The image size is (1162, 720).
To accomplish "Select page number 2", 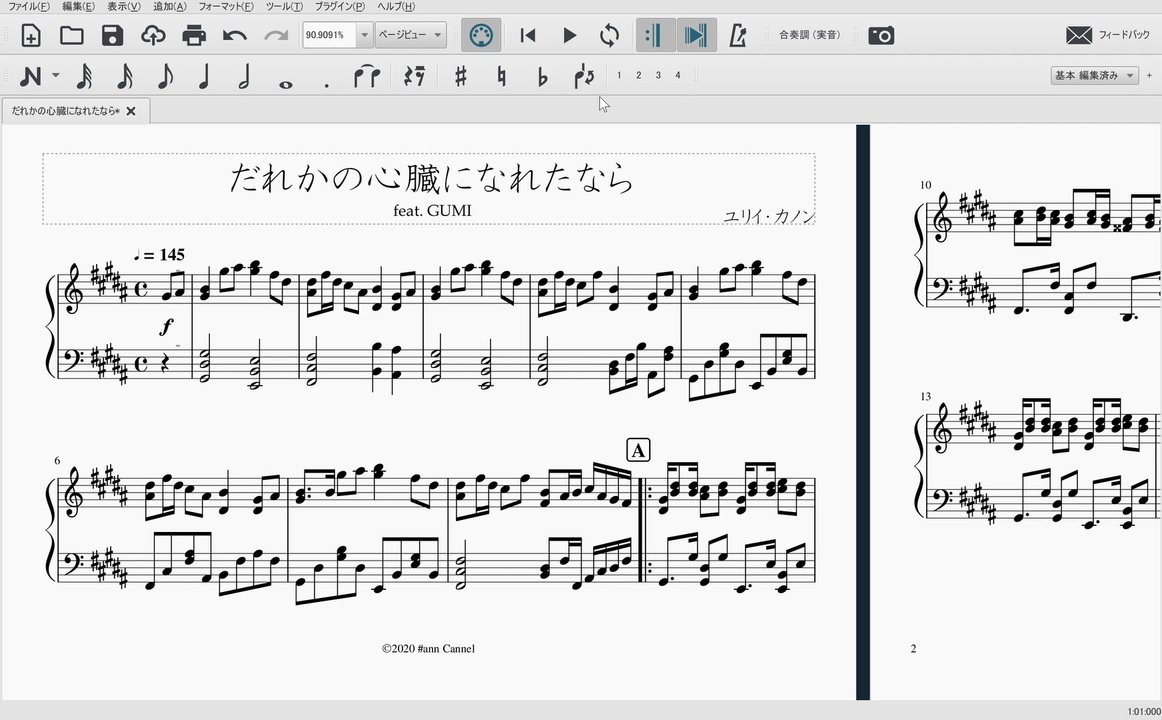I will [913, 649].
